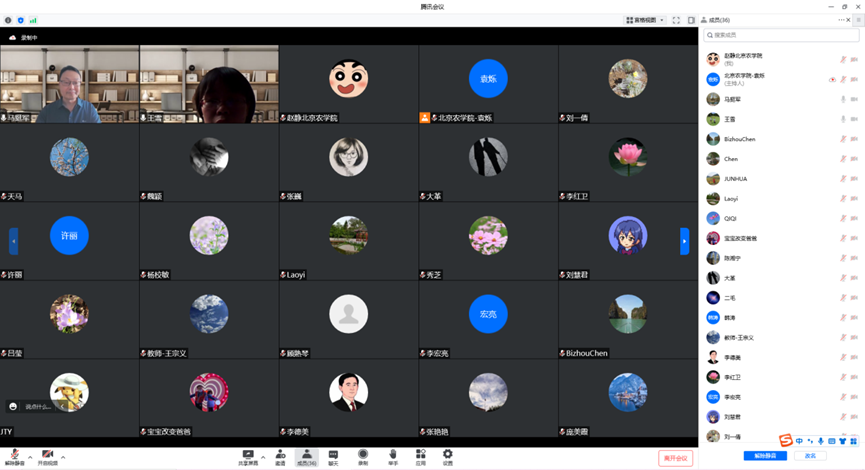Unmute microphone via 解除静音 toolbar icon

(x=14, y=456)
